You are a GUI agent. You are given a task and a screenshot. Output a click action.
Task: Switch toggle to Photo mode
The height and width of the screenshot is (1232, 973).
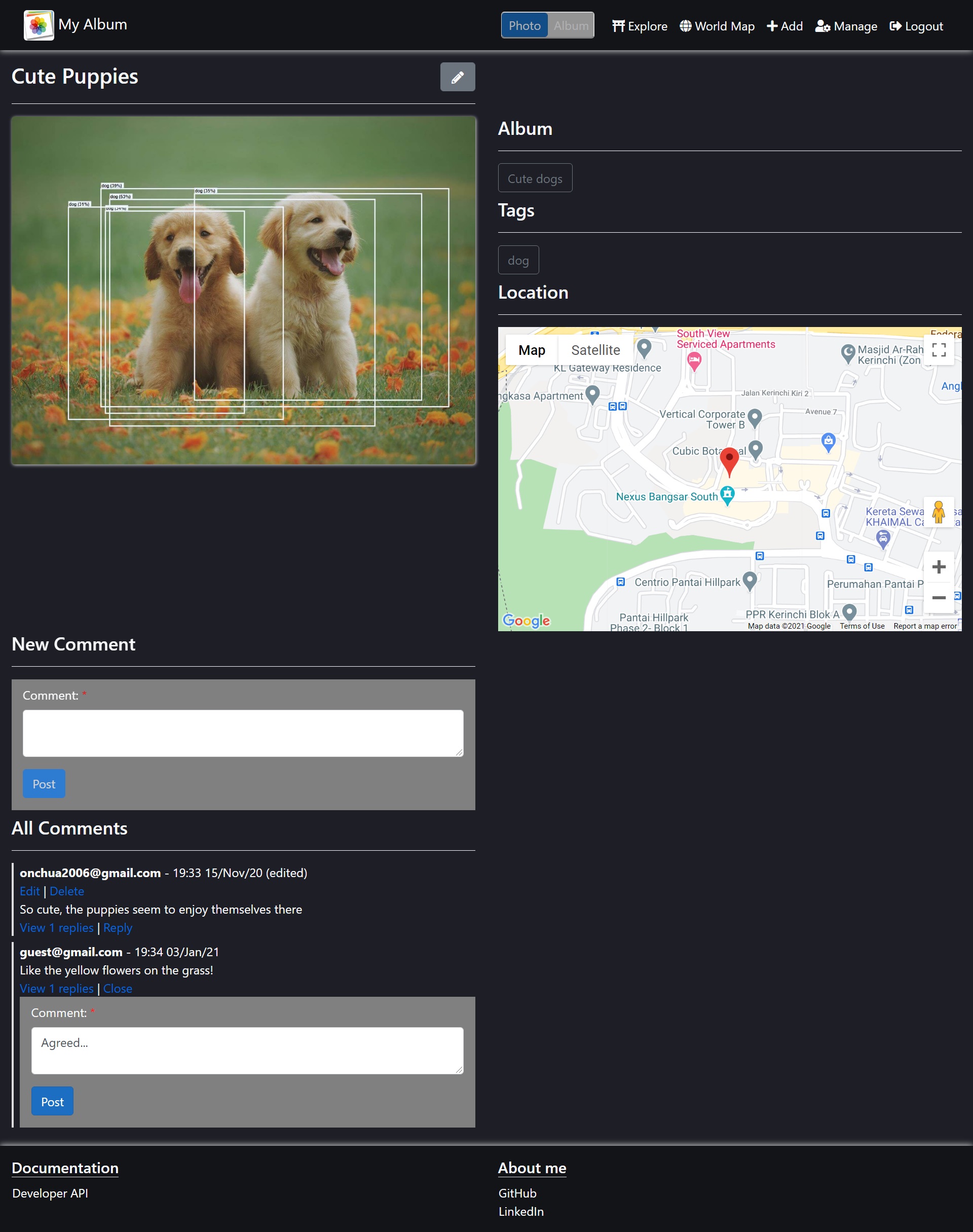coord(524,26)
